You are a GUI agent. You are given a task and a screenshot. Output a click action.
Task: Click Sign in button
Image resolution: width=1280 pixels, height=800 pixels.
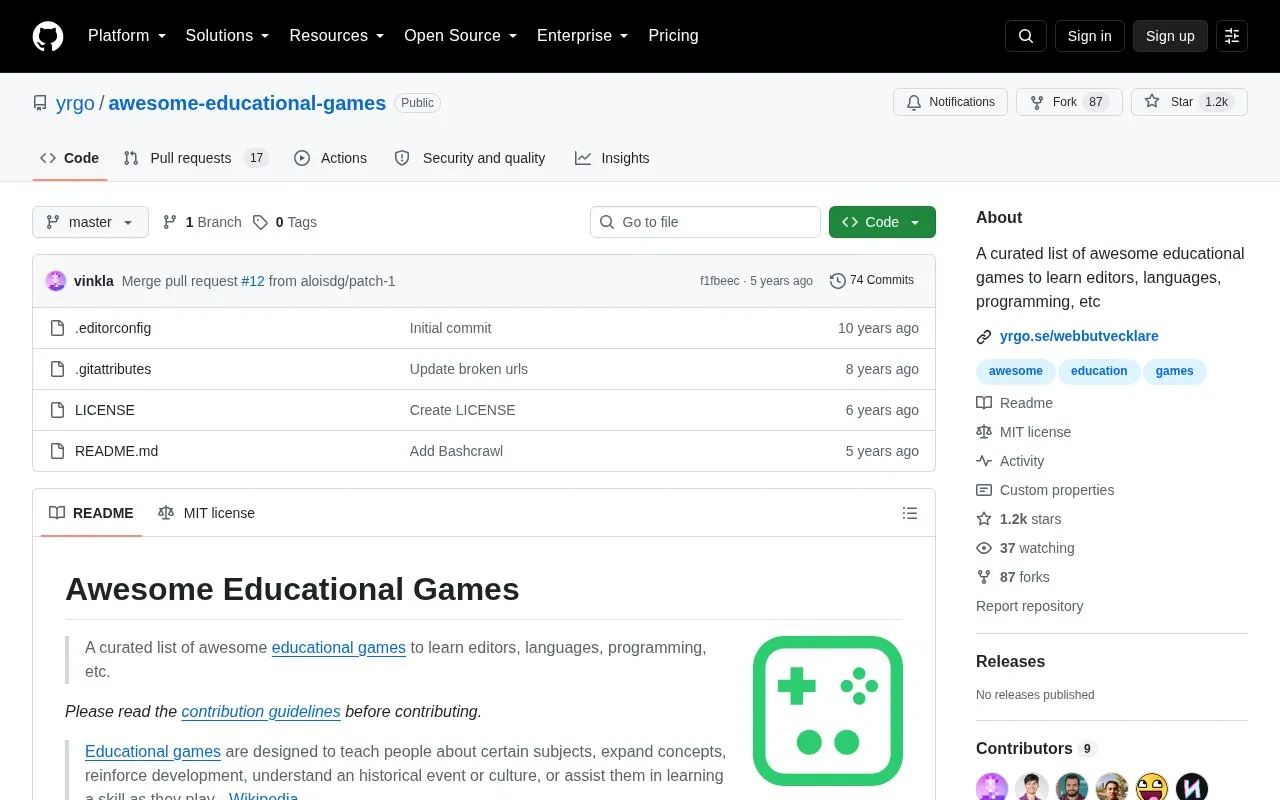click(x=1089, y=36)
